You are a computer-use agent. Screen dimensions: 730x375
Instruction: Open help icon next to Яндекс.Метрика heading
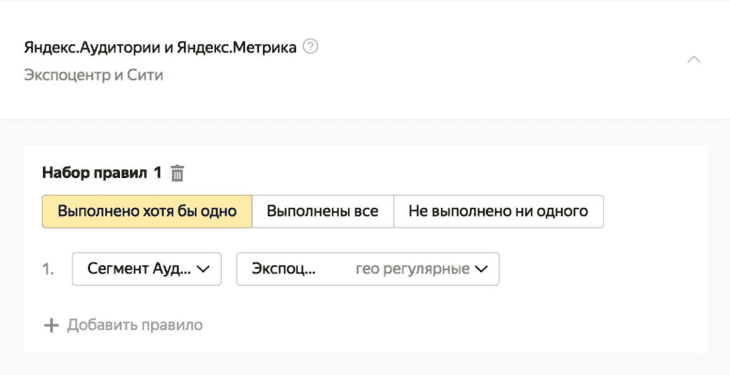(311, 47)
